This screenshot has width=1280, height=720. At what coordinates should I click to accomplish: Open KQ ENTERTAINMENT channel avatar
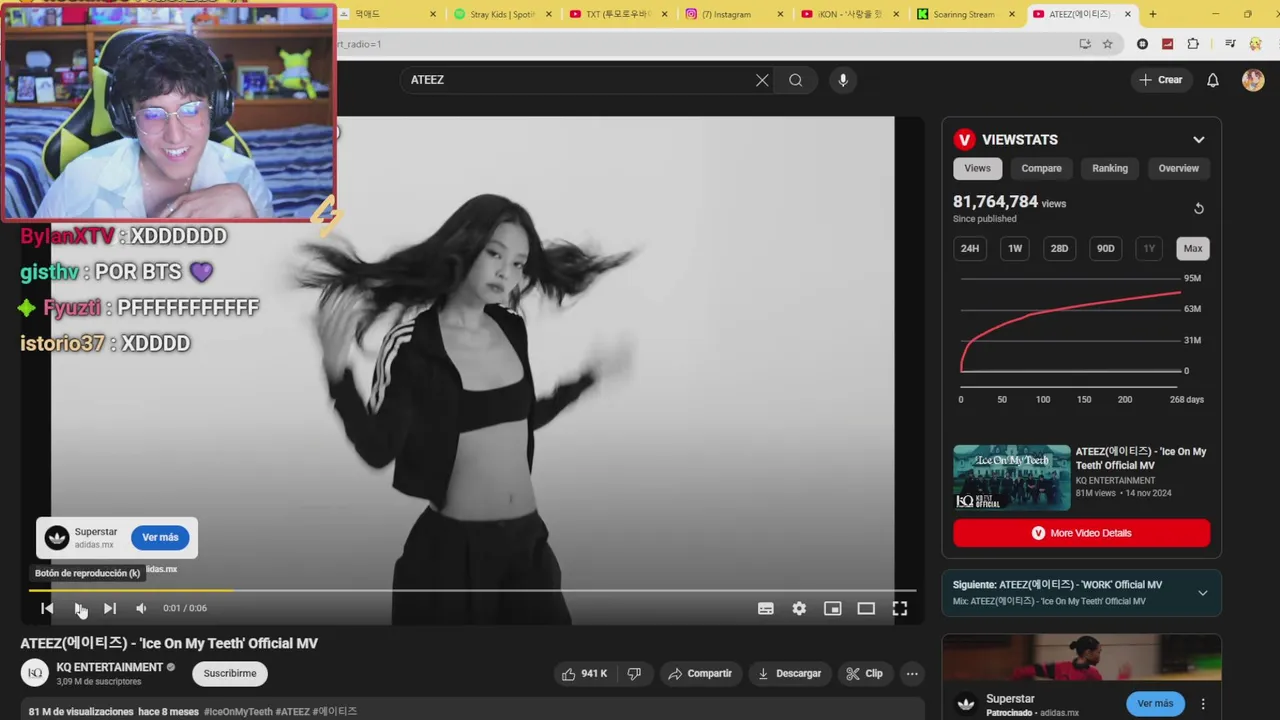point(35,673)
